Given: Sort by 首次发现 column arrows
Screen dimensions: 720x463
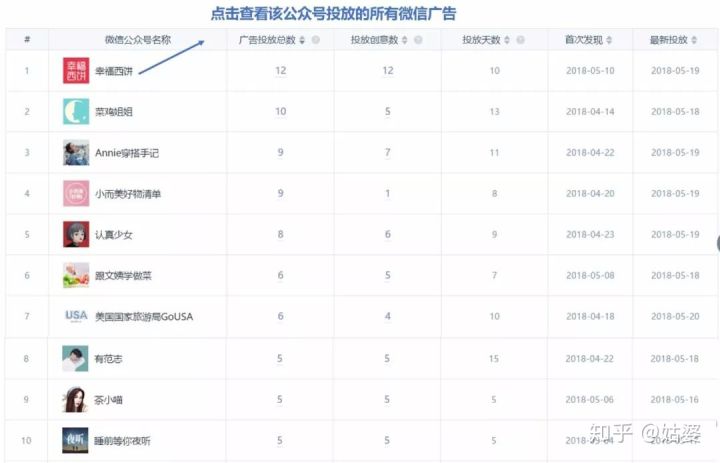Looking at the screenshot, I should point(609,40).
